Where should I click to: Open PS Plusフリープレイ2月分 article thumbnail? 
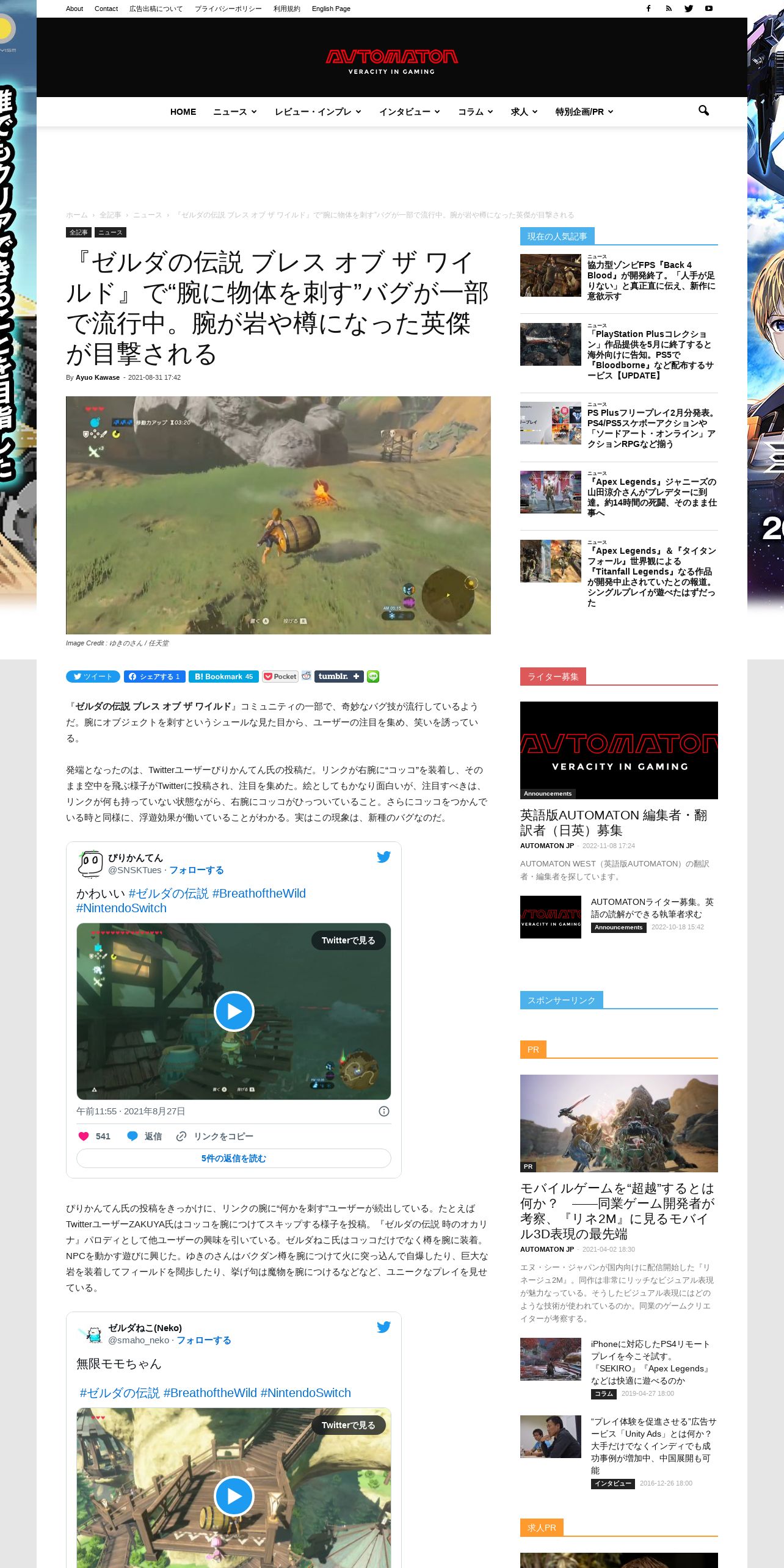tap(551, 423)
